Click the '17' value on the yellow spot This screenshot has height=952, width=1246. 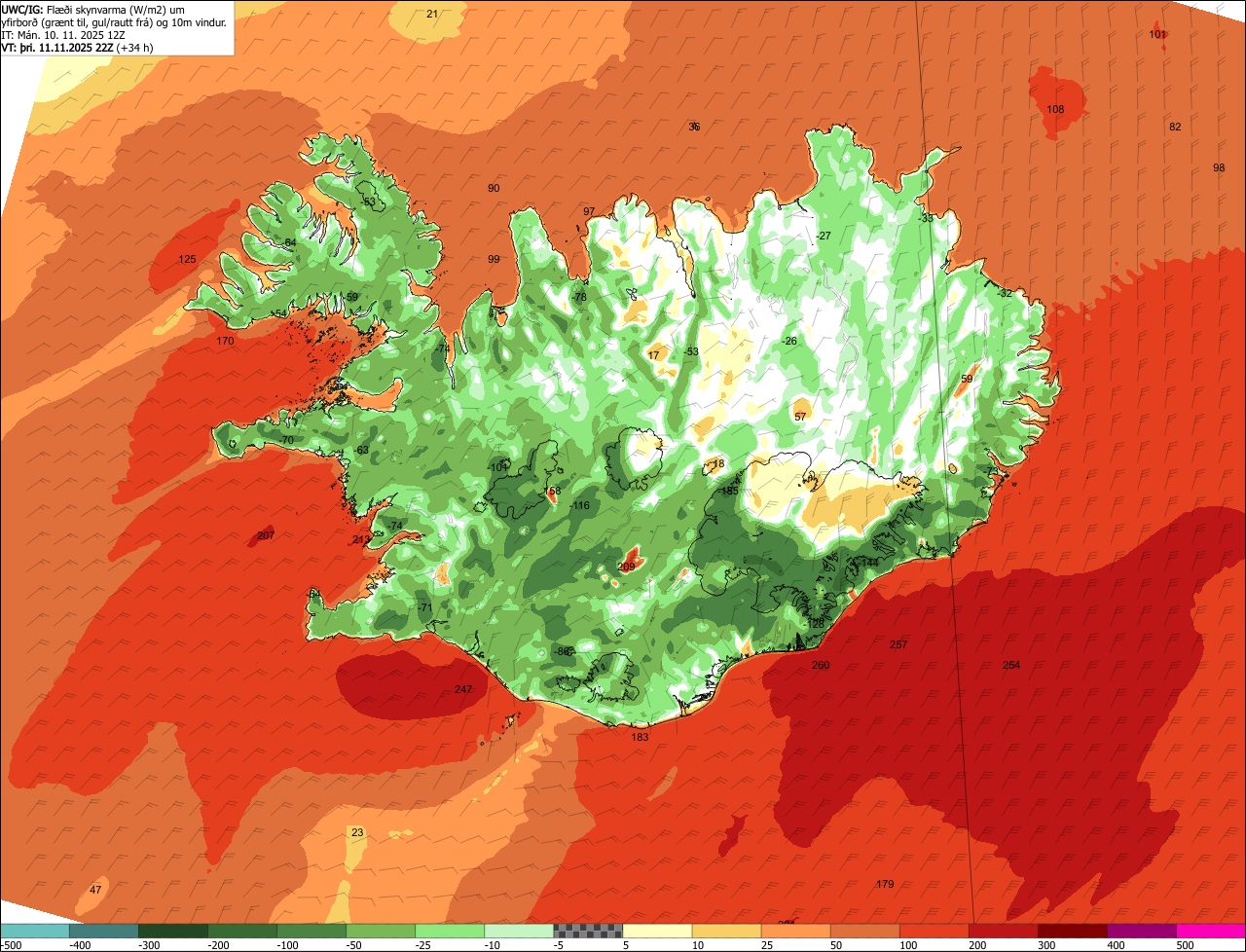coord(653,355)
